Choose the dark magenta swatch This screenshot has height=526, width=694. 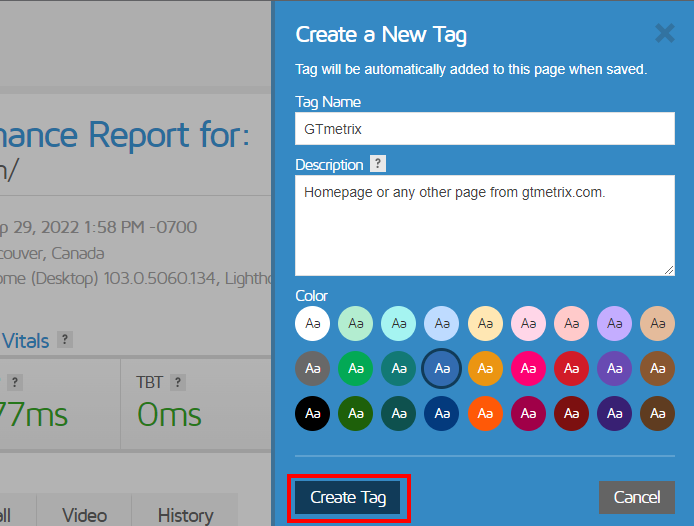(528, 414)
